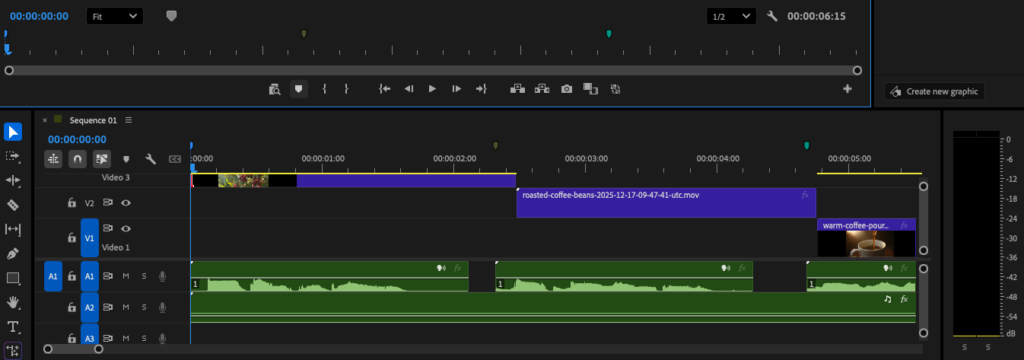1024x360 pixels.
Task: Toggle the caption track CC button
Action: tap(174, 159)
